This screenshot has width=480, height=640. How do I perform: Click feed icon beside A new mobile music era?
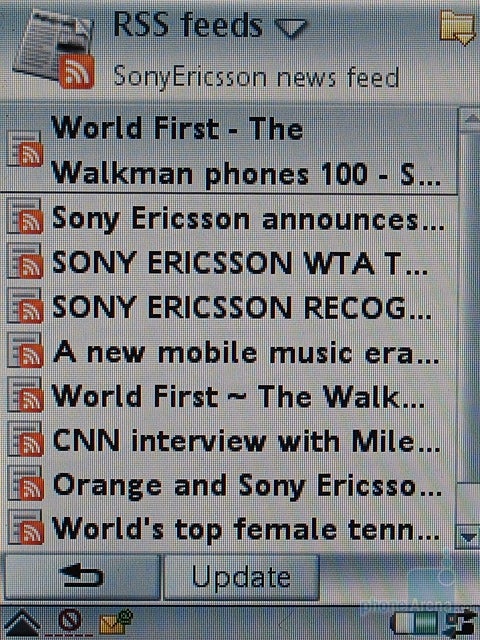click(25, 350)
